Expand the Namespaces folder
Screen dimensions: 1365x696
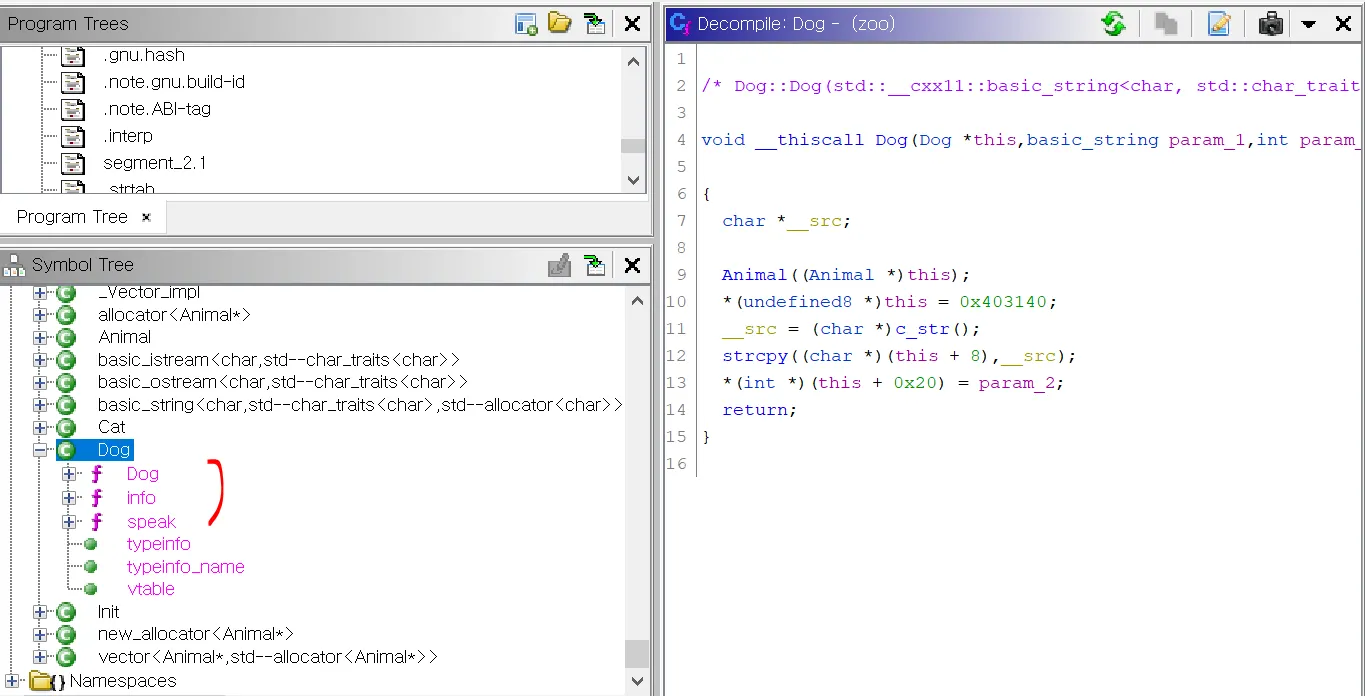click(12, 681)
